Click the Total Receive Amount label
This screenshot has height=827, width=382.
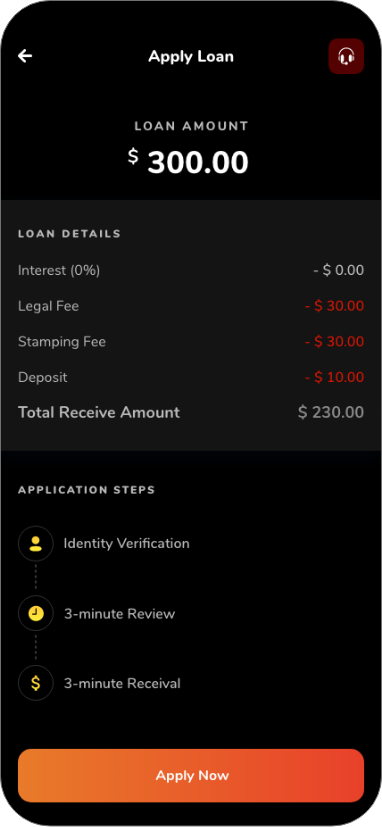pos(99,412)
